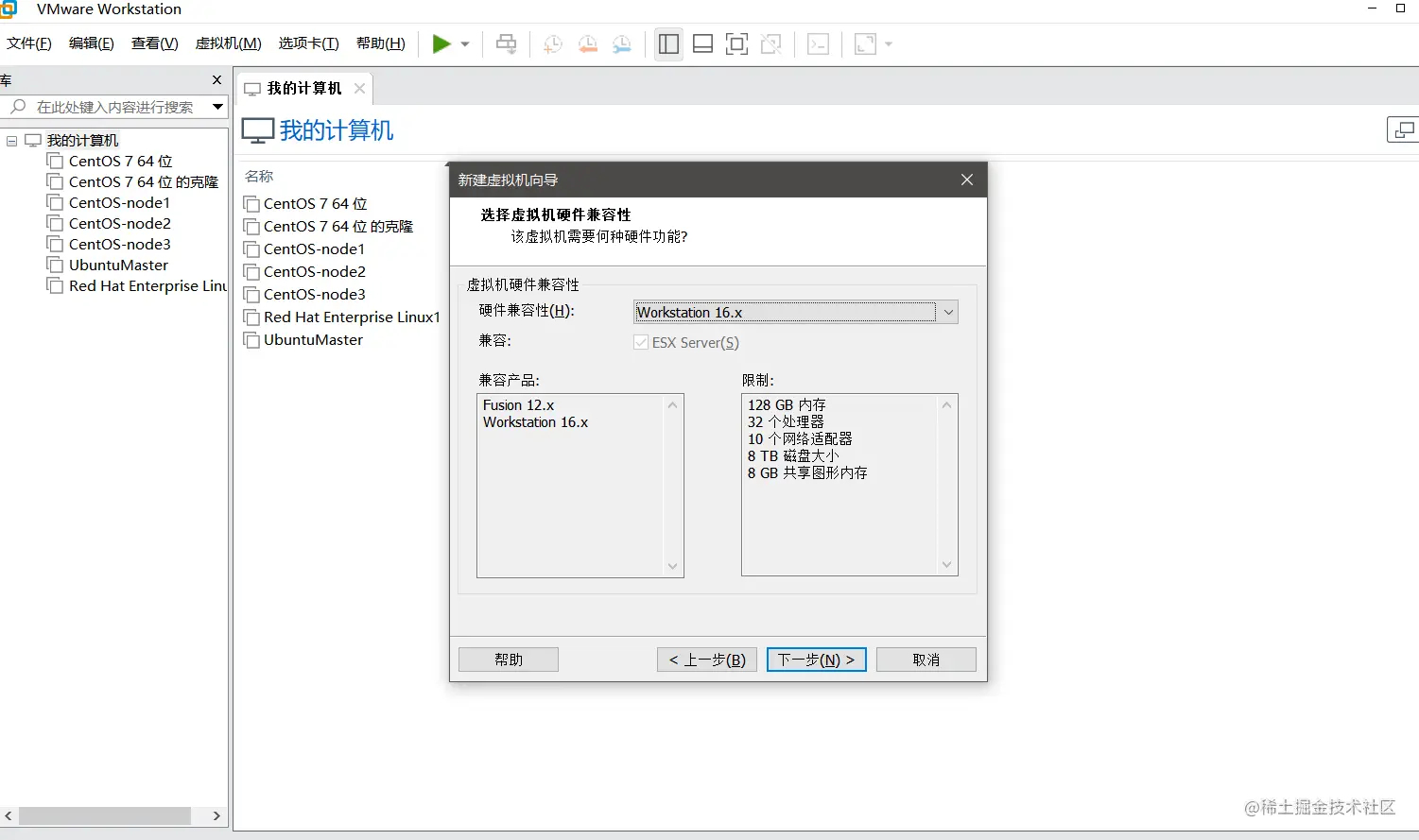Click the Unity mode toolbar icon
The height and width of the screenshot is (840, 1419).
tap(770, 43)
